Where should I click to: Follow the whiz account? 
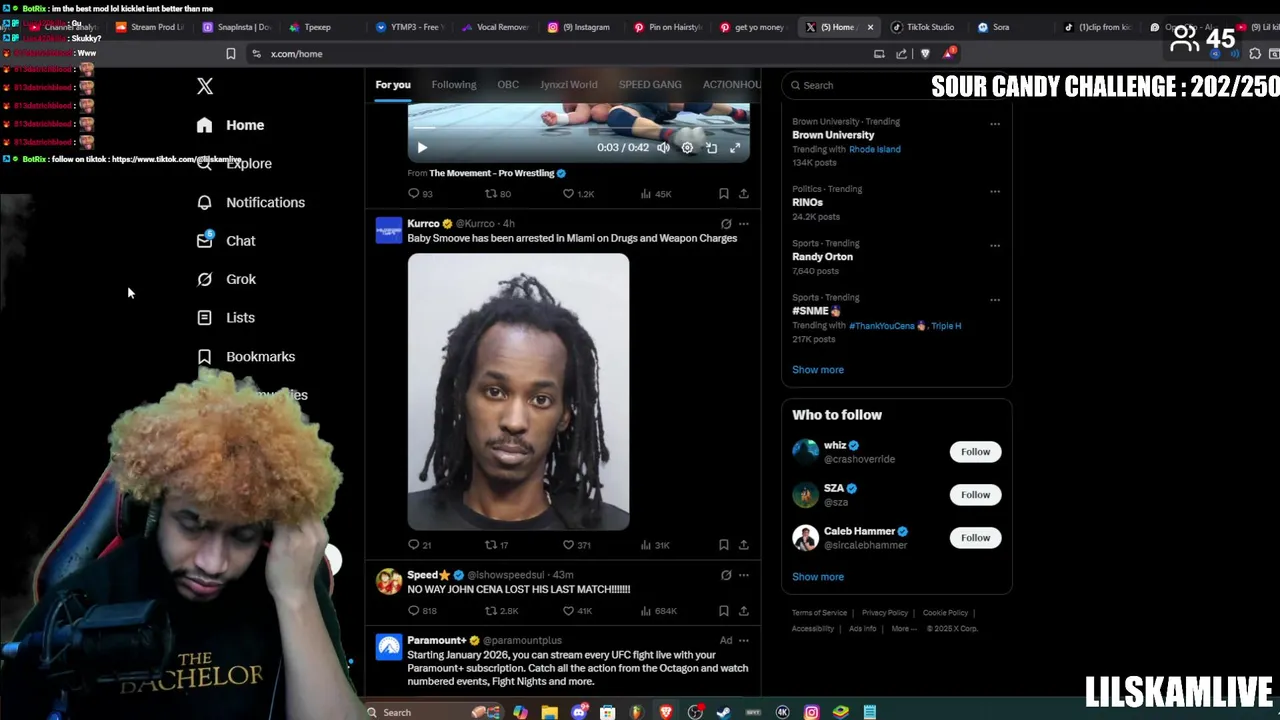pos(975,452)
